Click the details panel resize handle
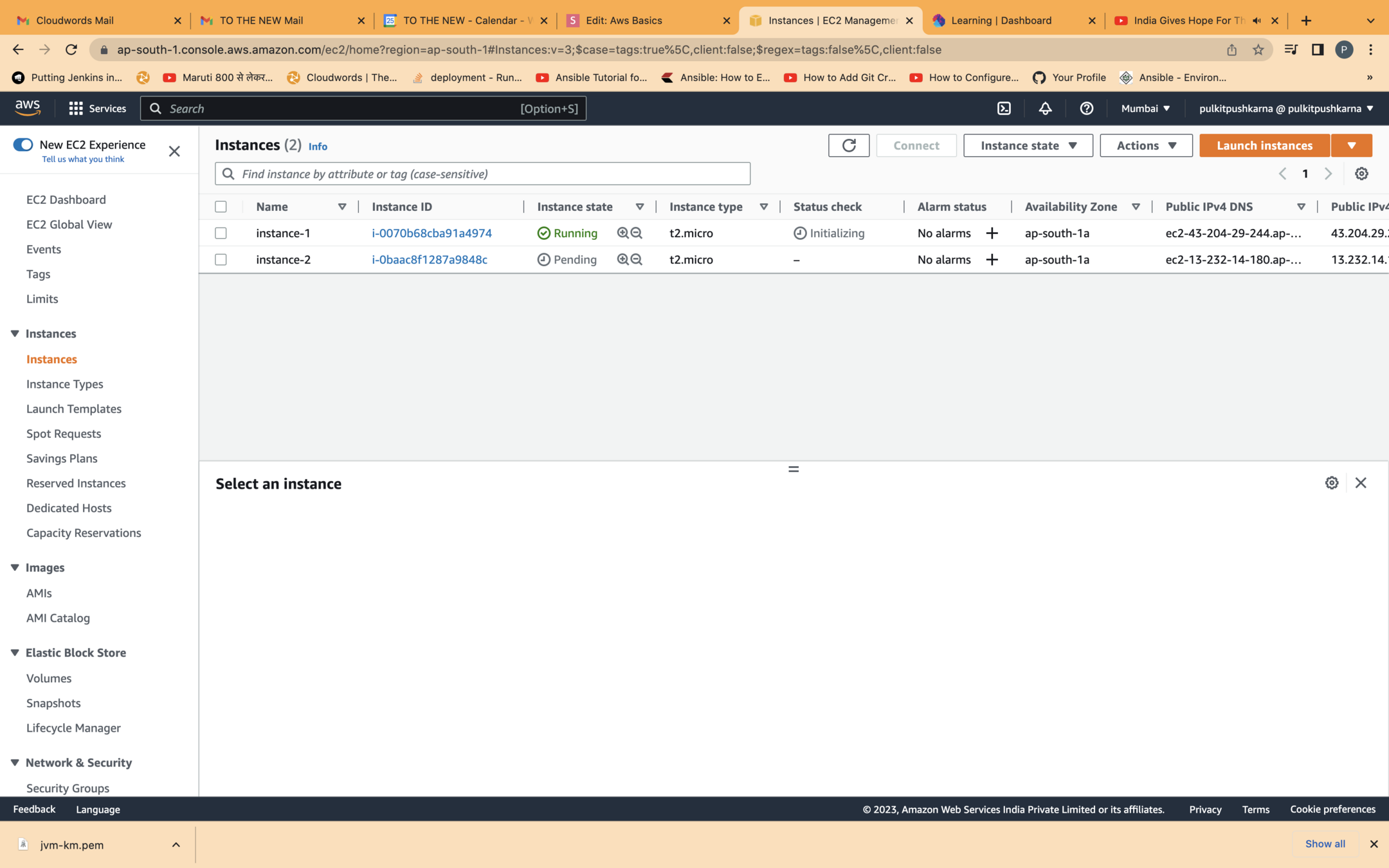1389x868 pixels. (x=793, y=469)
